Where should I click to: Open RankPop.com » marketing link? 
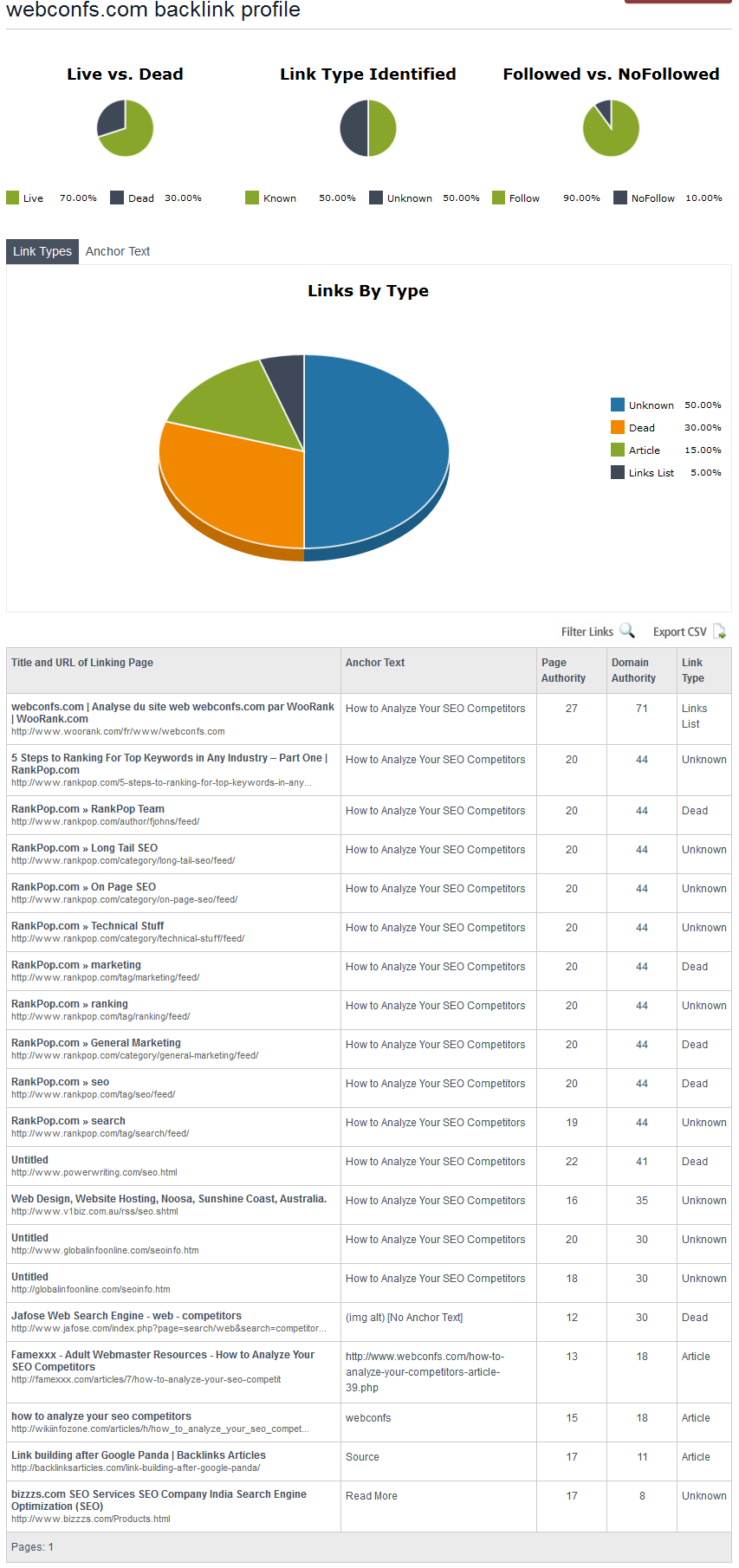point(76,965)
